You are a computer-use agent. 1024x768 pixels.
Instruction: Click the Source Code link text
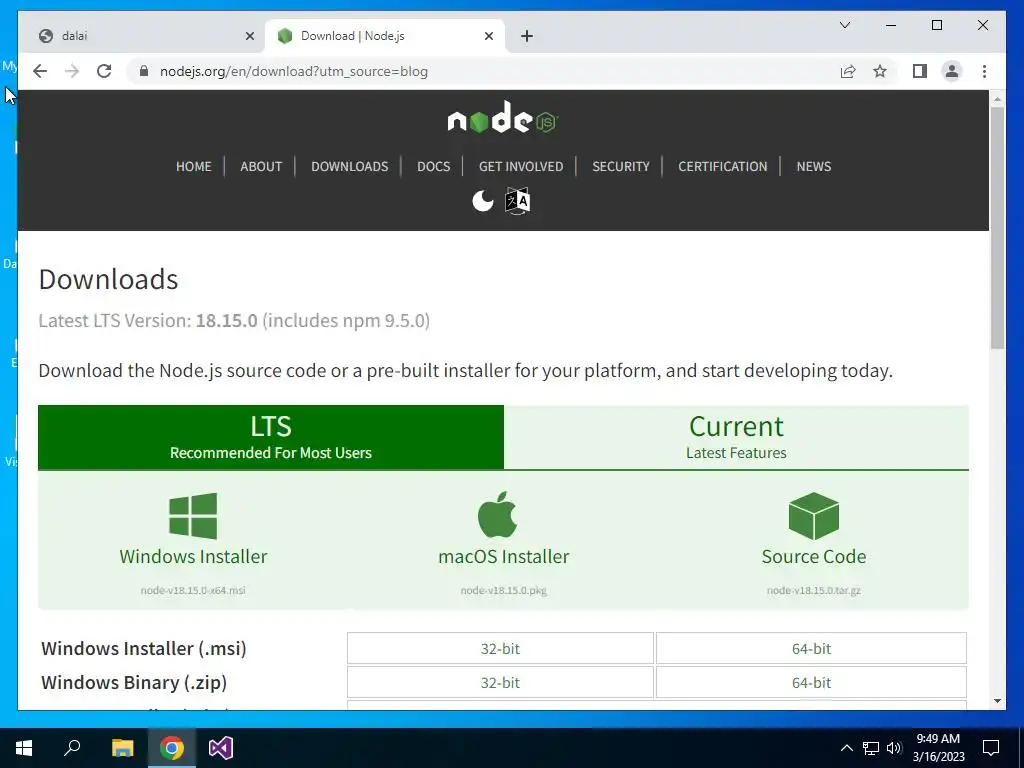(814, 556)
